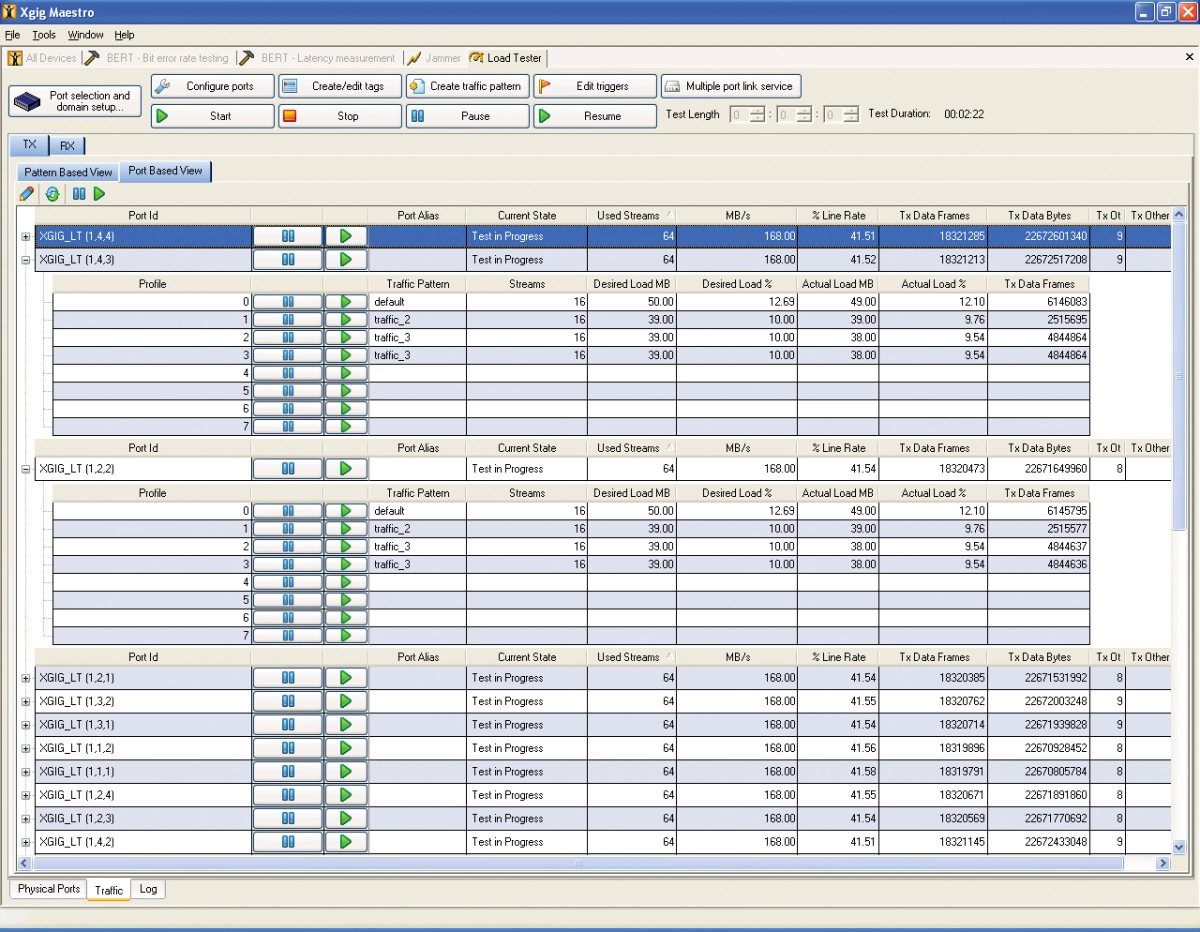Pause the XGIG_LT (1,4,3) port
Viewport: 1200px width, 932px height.
point(287,260)
